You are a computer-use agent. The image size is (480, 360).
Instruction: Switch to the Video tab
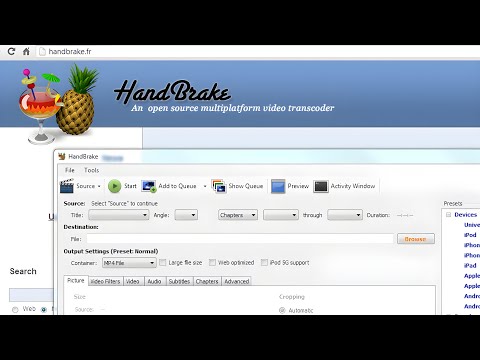pos(133,281)
